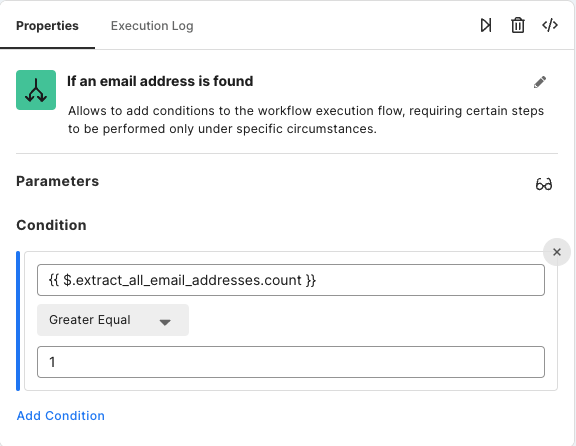Open the Greater Equal operator dropdown
Image resolution: width=576 pixels, height=446 pixels.
[113, 320]
